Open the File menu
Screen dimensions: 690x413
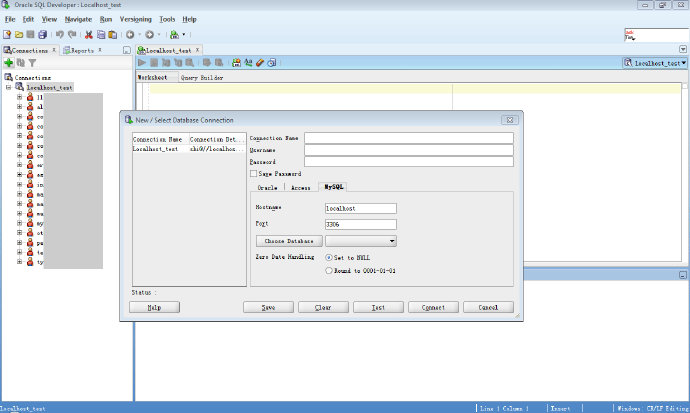(x=10, y=19)
